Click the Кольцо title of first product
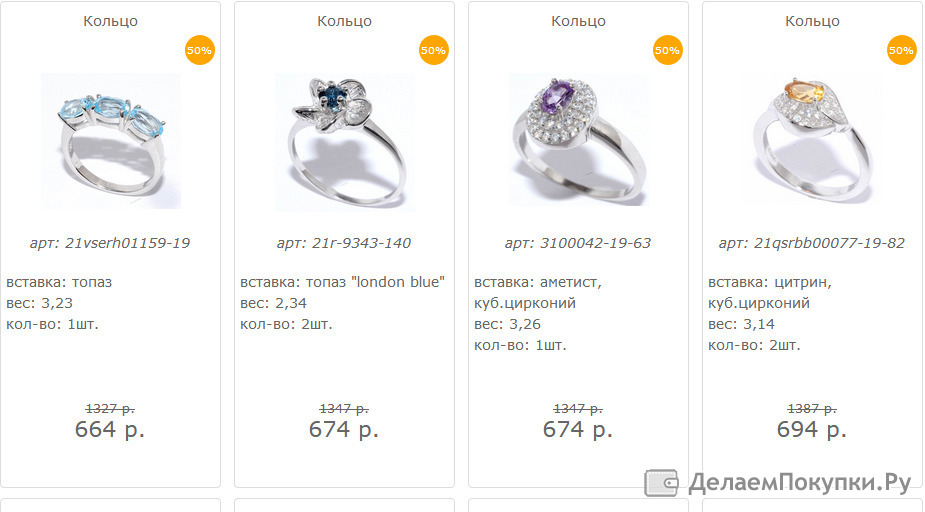This screenshot has height=512, width=925. click(110, 21)
